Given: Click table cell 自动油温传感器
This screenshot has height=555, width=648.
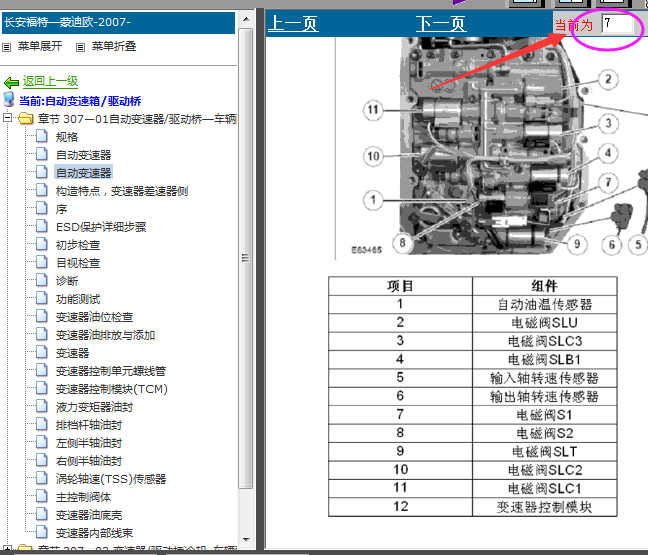Looking at the screenshot, I should pos(544,305).
